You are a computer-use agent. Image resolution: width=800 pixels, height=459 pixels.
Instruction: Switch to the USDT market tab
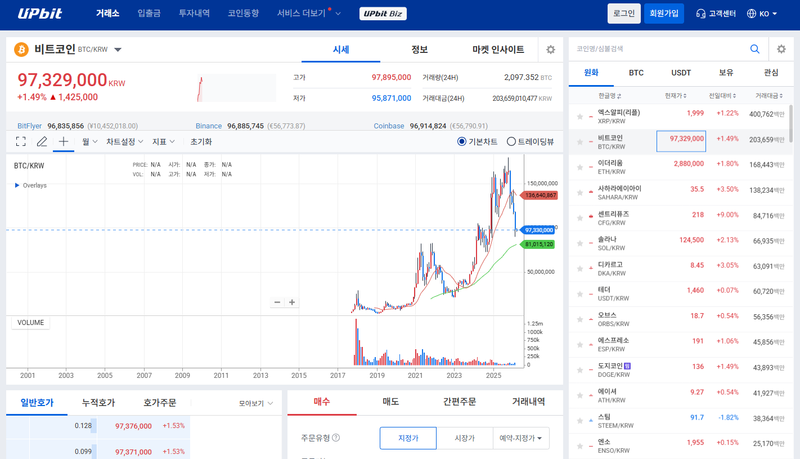pyautogui.click(x=681, y=73)
